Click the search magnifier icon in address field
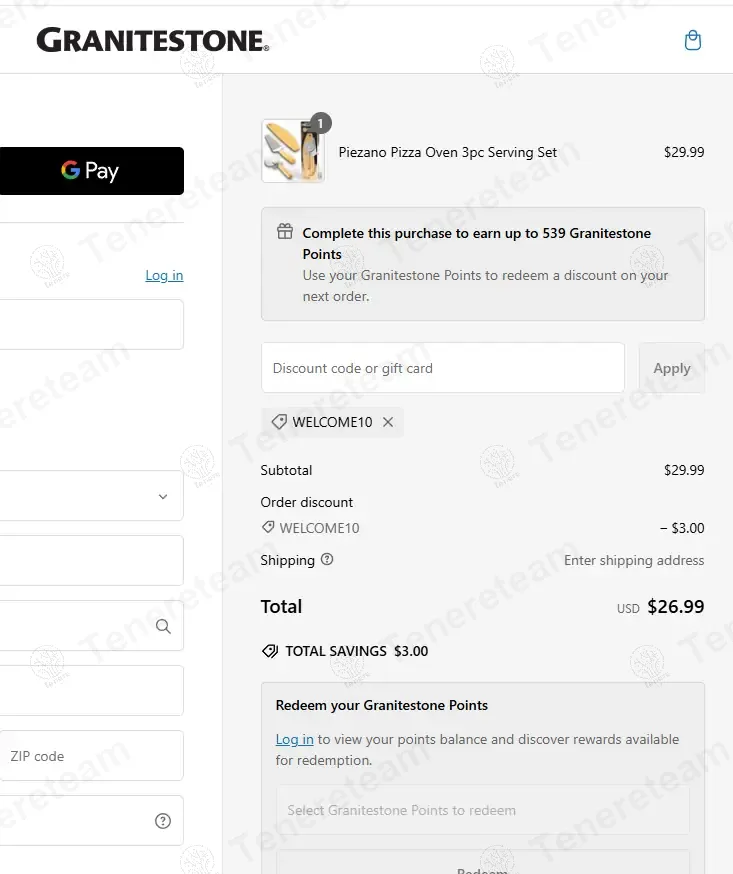733x874 pixels. click(x=163, y=626)
